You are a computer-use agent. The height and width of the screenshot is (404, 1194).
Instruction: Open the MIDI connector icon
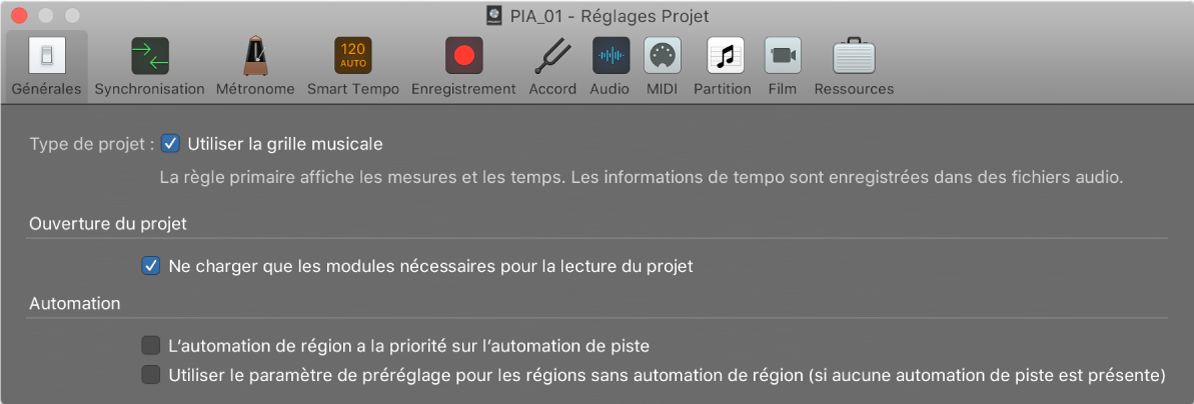[x=662, y=56]
